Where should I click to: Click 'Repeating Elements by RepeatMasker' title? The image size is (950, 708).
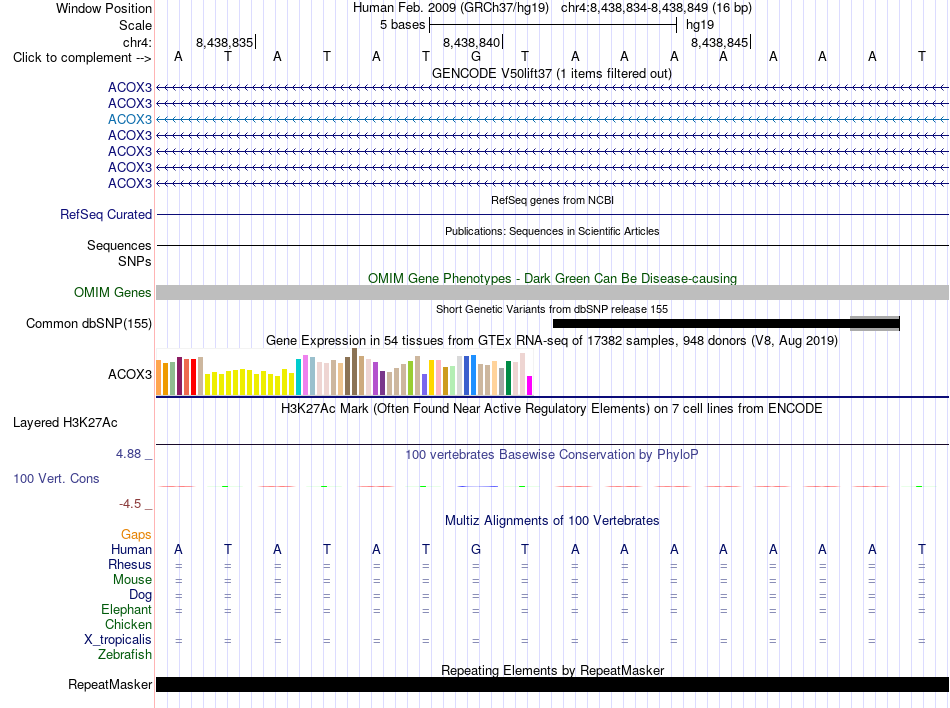[x=553, y=670]
